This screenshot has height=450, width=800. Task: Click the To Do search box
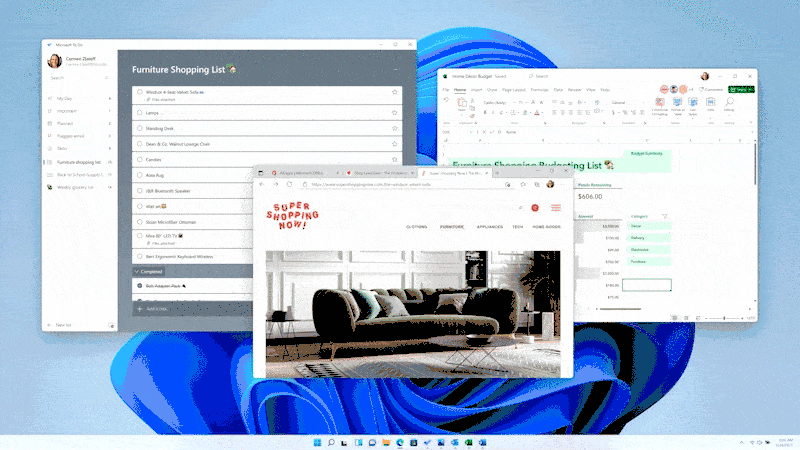coord(79,78)
